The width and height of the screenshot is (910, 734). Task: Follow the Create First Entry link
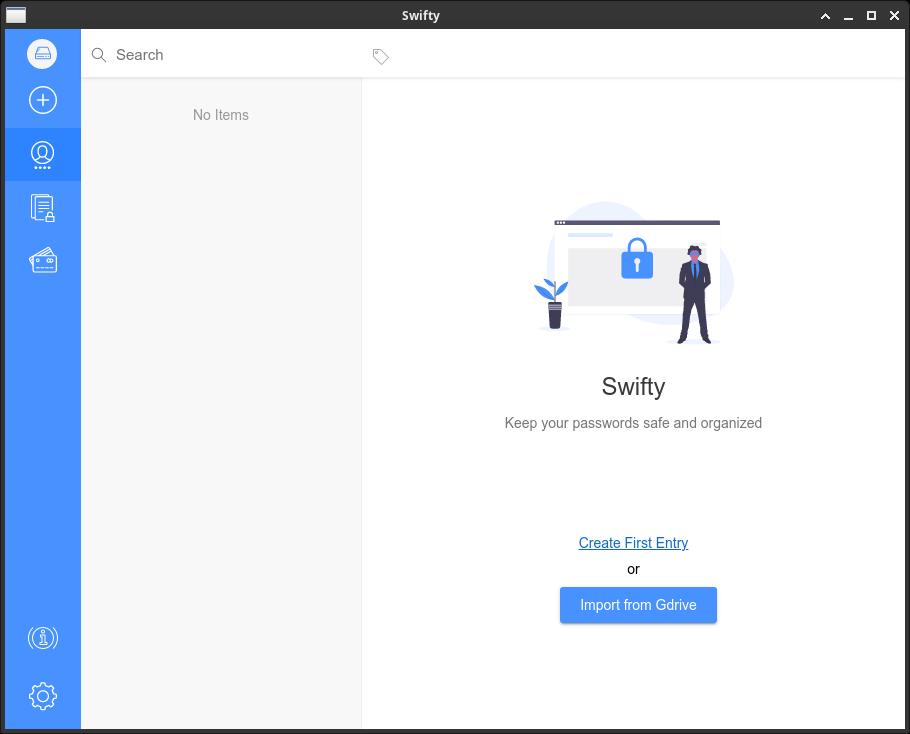point(633,543)
